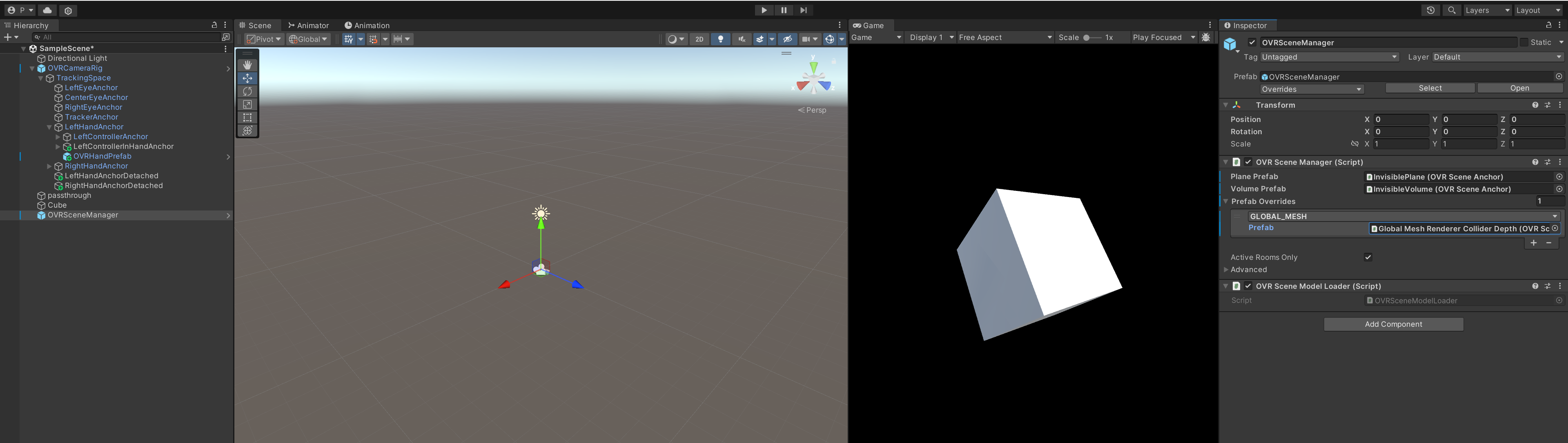This screenshot has width=1568, height=443.
Task: Switch to the Animator tab
Action: pyautogui.click(x=309, y=26)
